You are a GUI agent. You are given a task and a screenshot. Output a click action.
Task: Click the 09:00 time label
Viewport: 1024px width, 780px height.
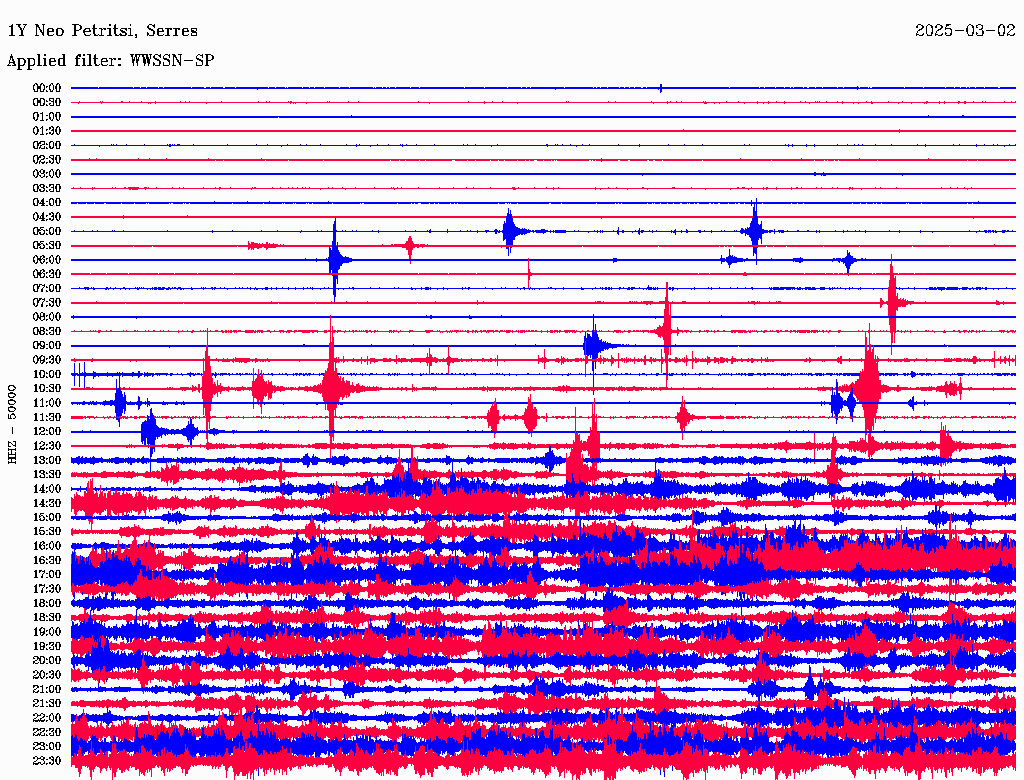(47, 345)
